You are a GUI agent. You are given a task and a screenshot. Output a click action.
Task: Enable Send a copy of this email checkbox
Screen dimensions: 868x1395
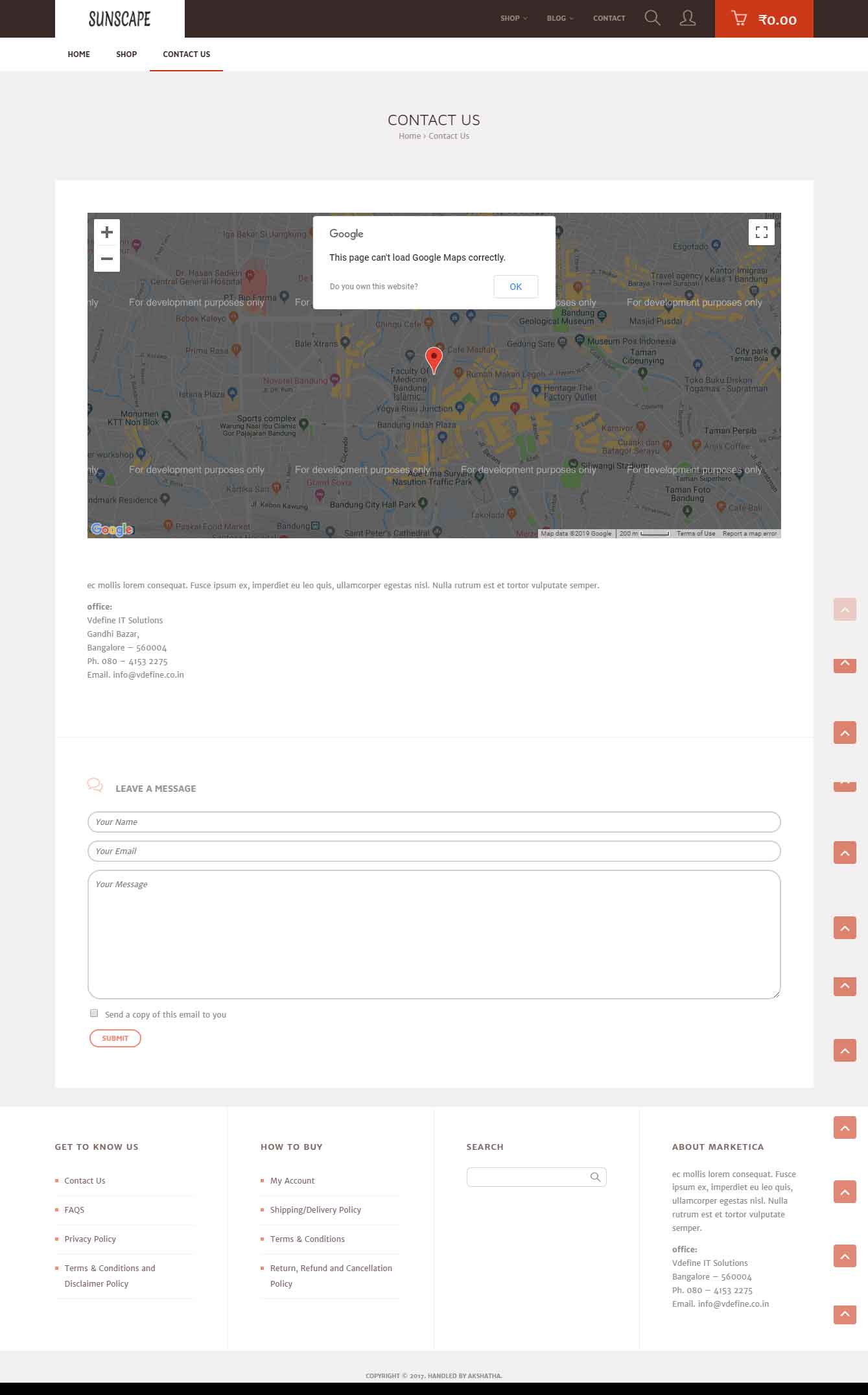94,1013
